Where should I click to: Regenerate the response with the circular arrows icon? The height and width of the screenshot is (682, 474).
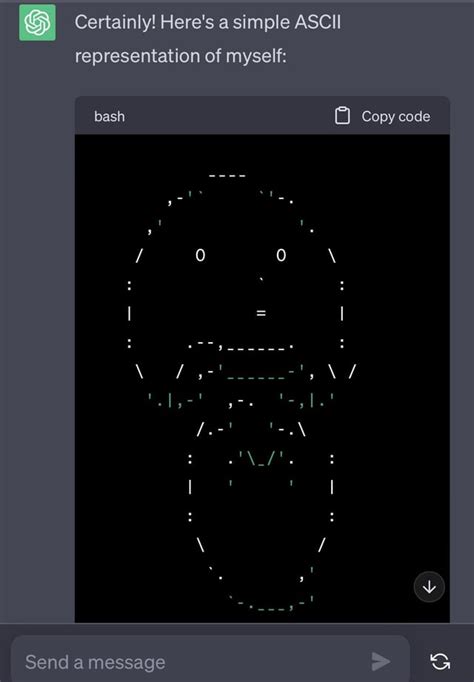440,662
